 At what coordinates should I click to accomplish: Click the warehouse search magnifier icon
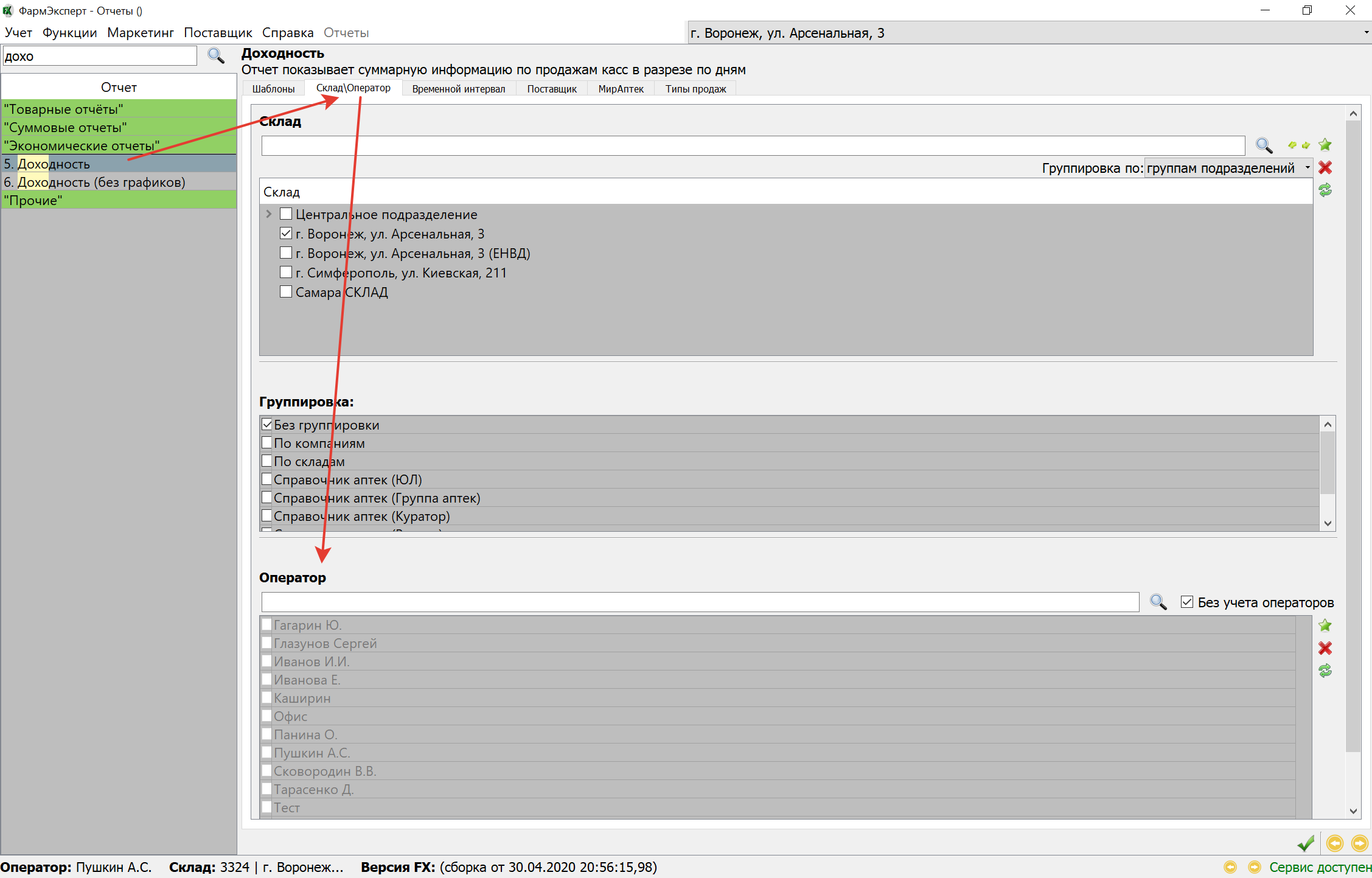[1264, 145]
